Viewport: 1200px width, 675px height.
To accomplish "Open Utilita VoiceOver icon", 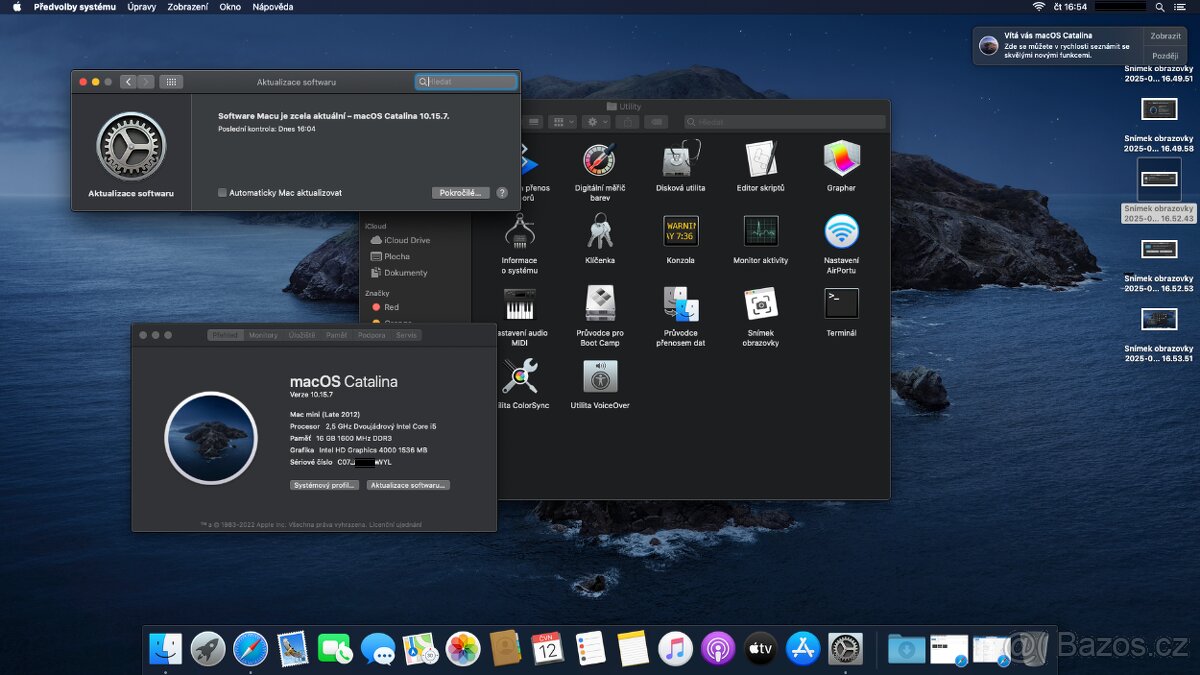I will click(599, 376).
